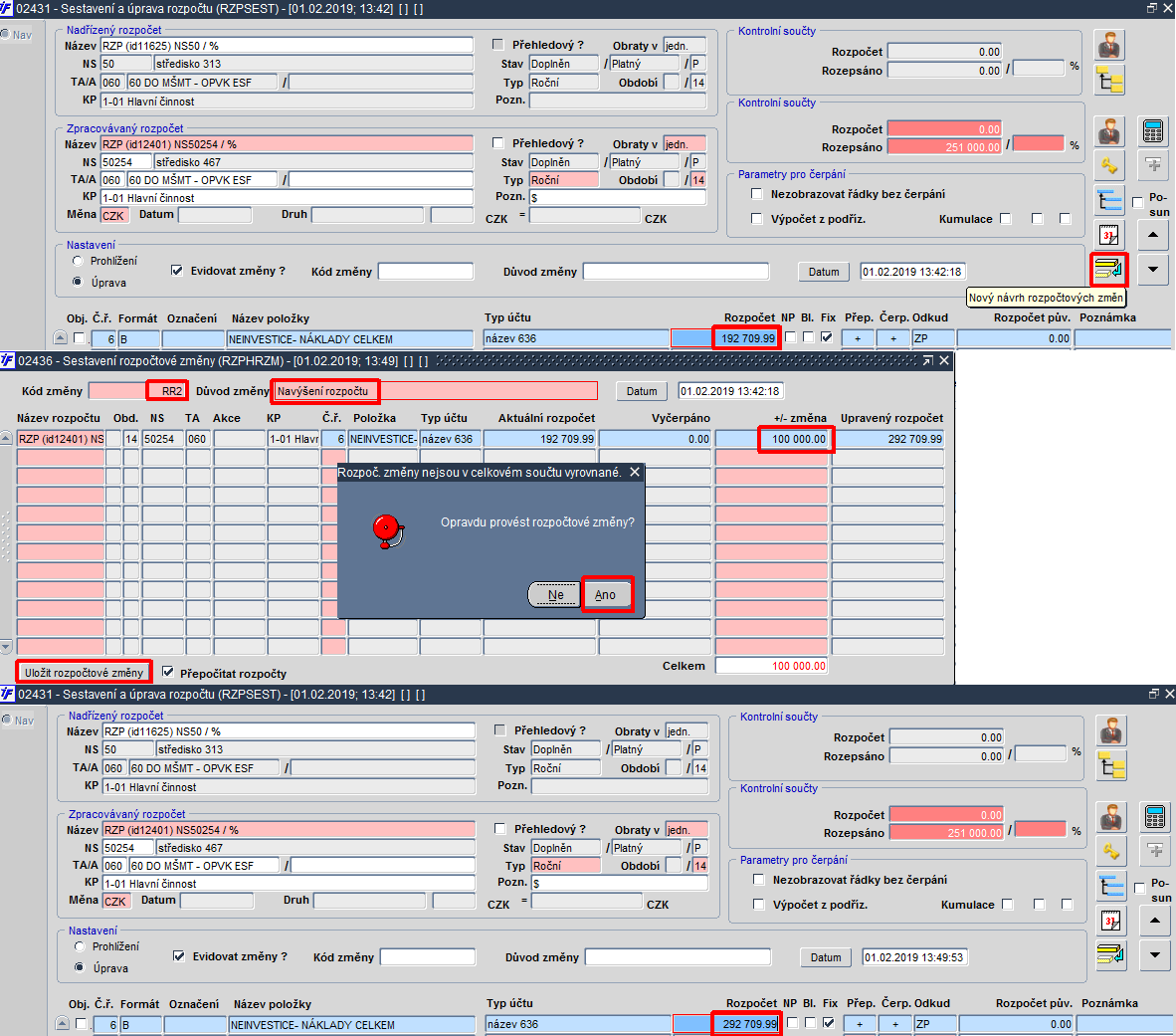1176x1036 pixels.
Task: Click the Celkem total 100 000.00
Action: point(772,666)
